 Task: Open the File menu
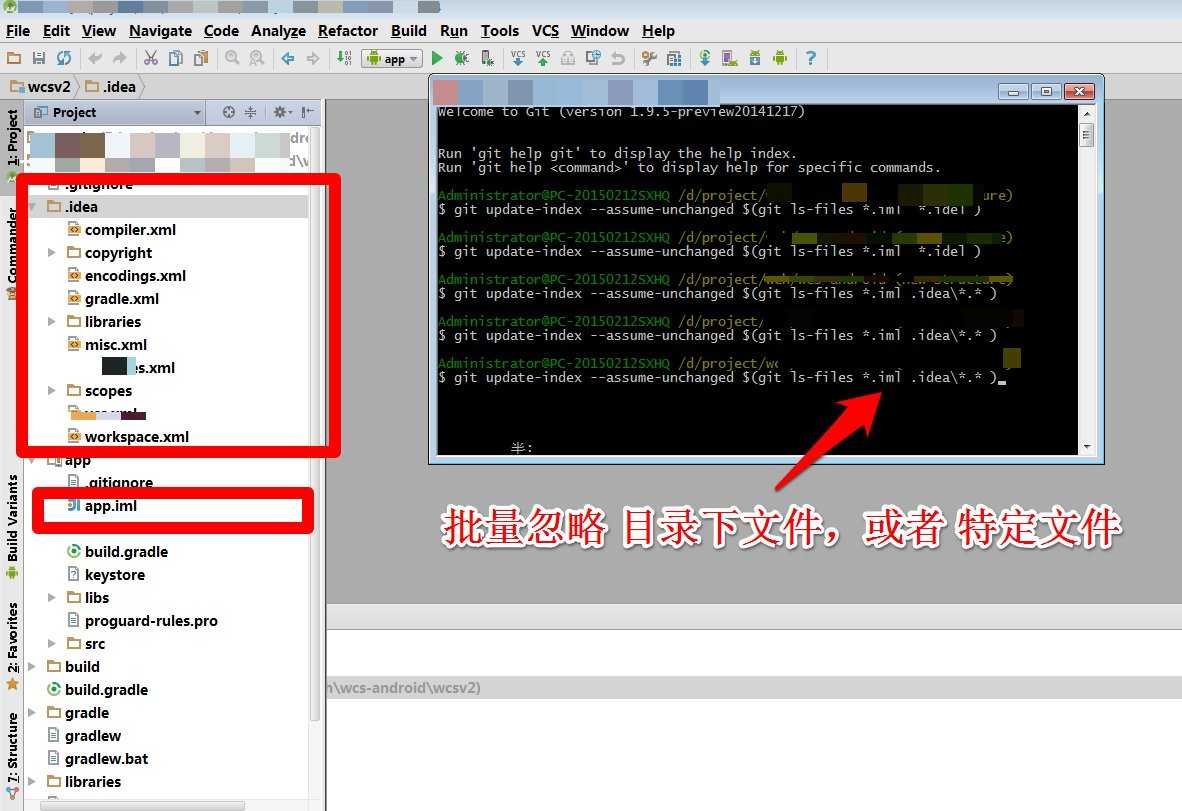[x=17, y=31]
